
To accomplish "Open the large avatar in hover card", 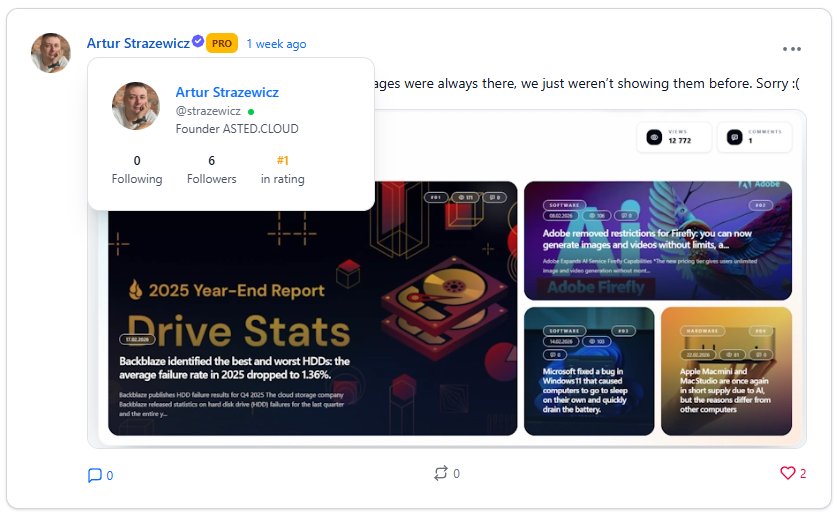I will tap(136, 106).
